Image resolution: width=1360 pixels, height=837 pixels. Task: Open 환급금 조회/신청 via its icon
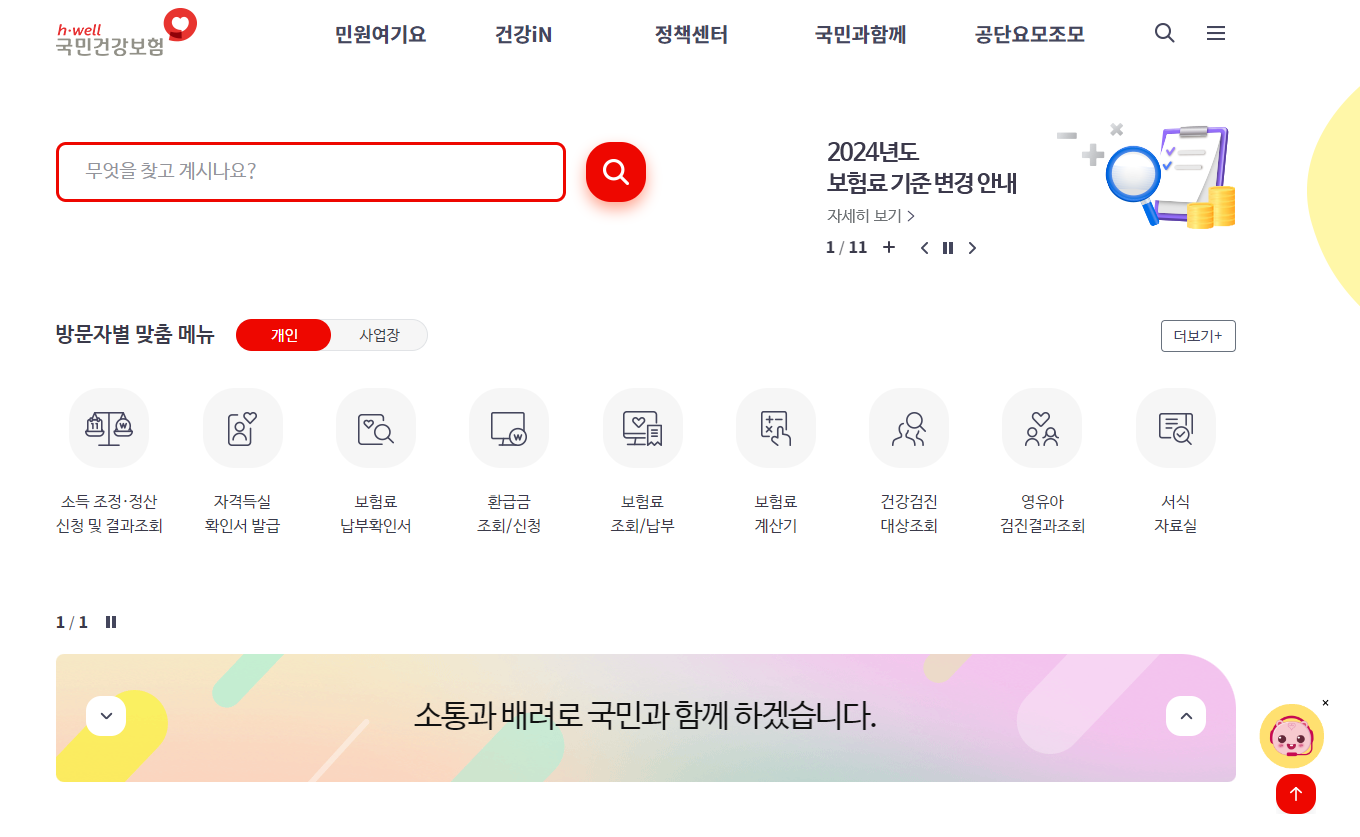click(x=509, y=427)
